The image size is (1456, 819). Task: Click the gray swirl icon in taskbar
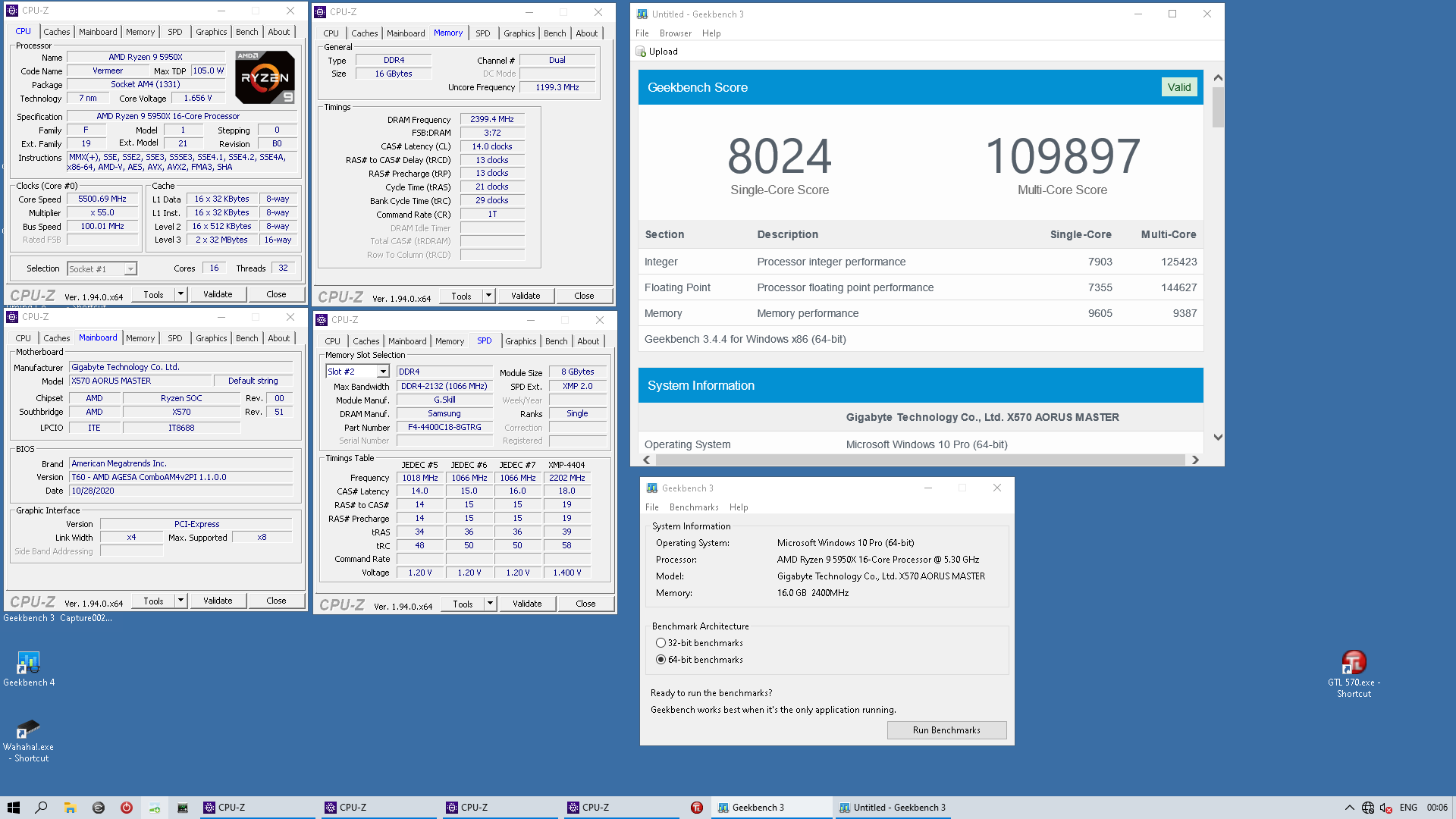98,808
